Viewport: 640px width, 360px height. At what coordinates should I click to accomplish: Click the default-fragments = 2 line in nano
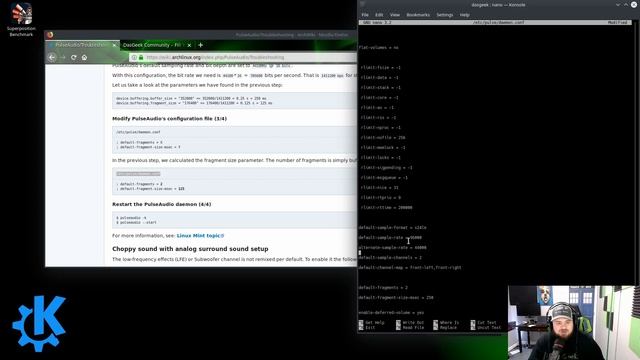click(383, 287)
